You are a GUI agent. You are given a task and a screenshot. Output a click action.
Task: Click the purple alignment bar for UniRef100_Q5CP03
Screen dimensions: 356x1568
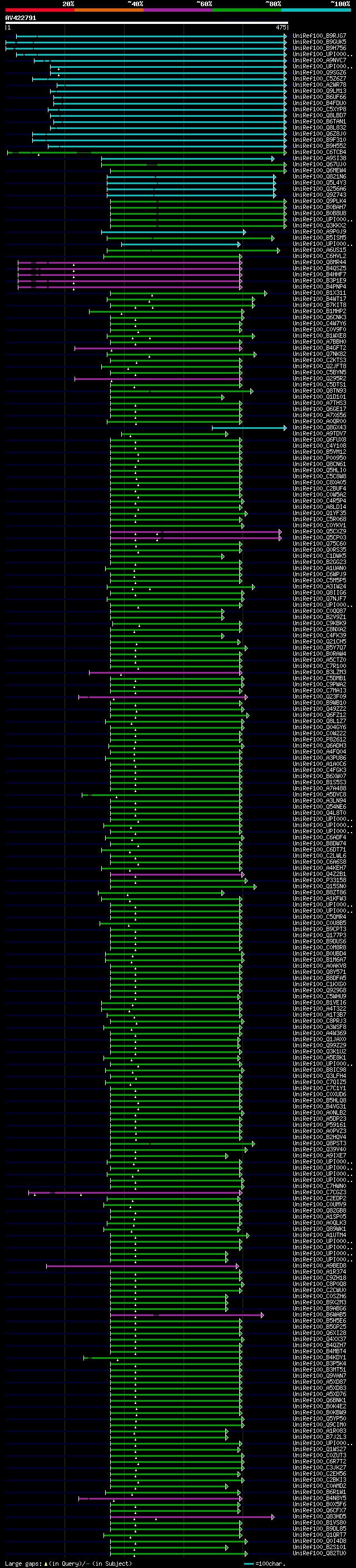[196, 537]
